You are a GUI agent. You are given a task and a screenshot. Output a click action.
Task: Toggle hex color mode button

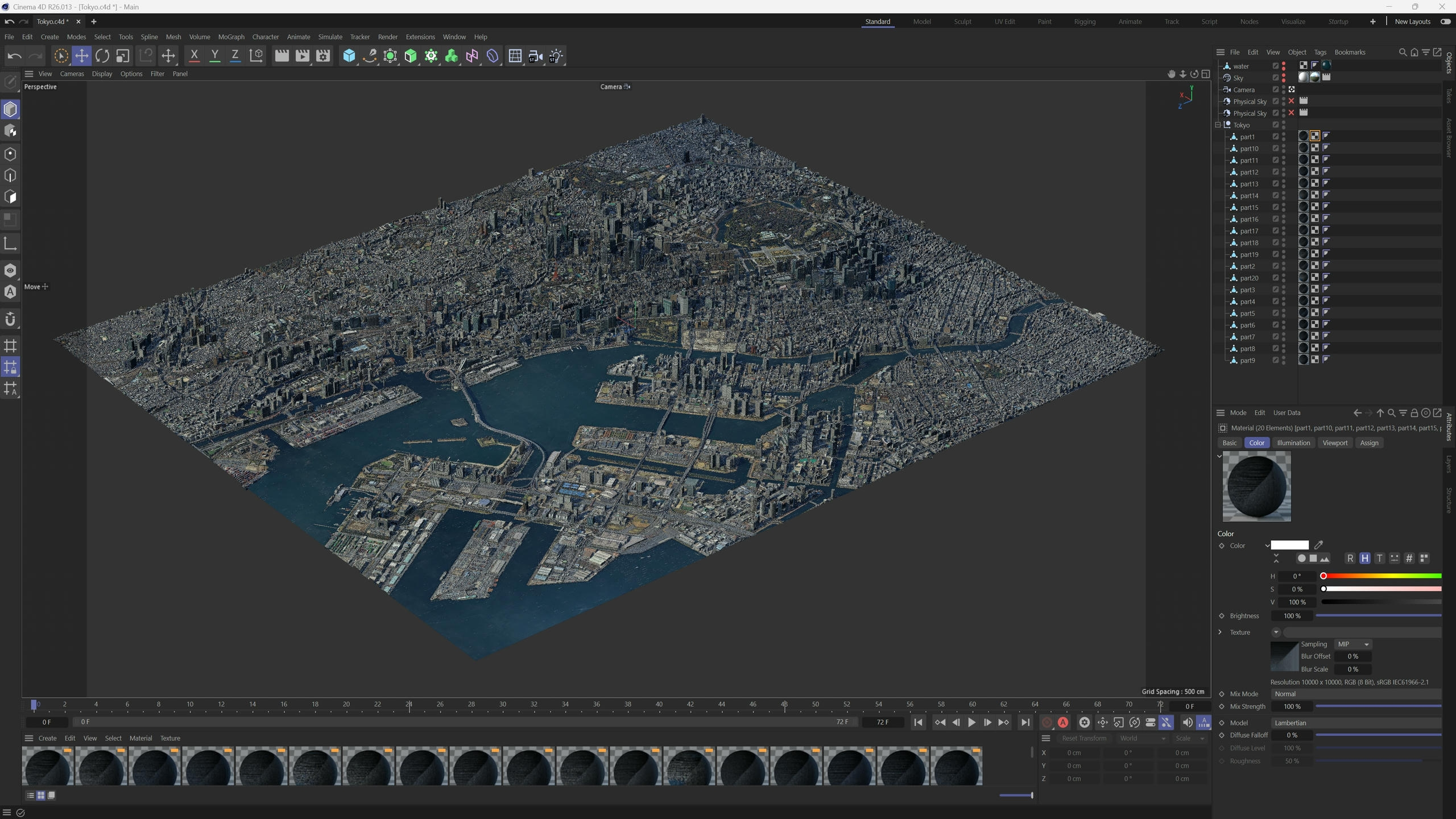point(1409,559)
